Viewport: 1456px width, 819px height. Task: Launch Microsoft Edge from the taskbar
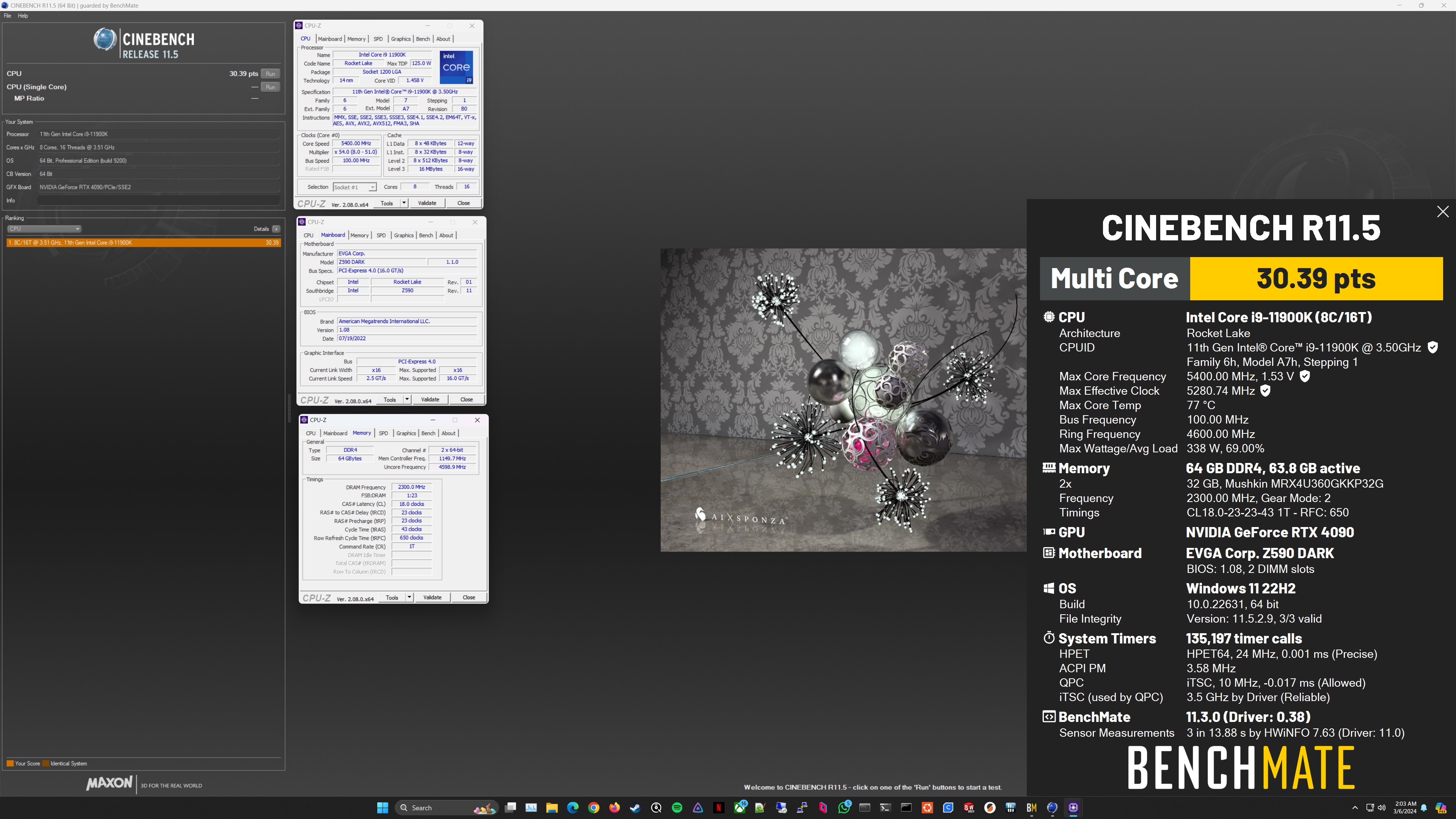(573, 808)
